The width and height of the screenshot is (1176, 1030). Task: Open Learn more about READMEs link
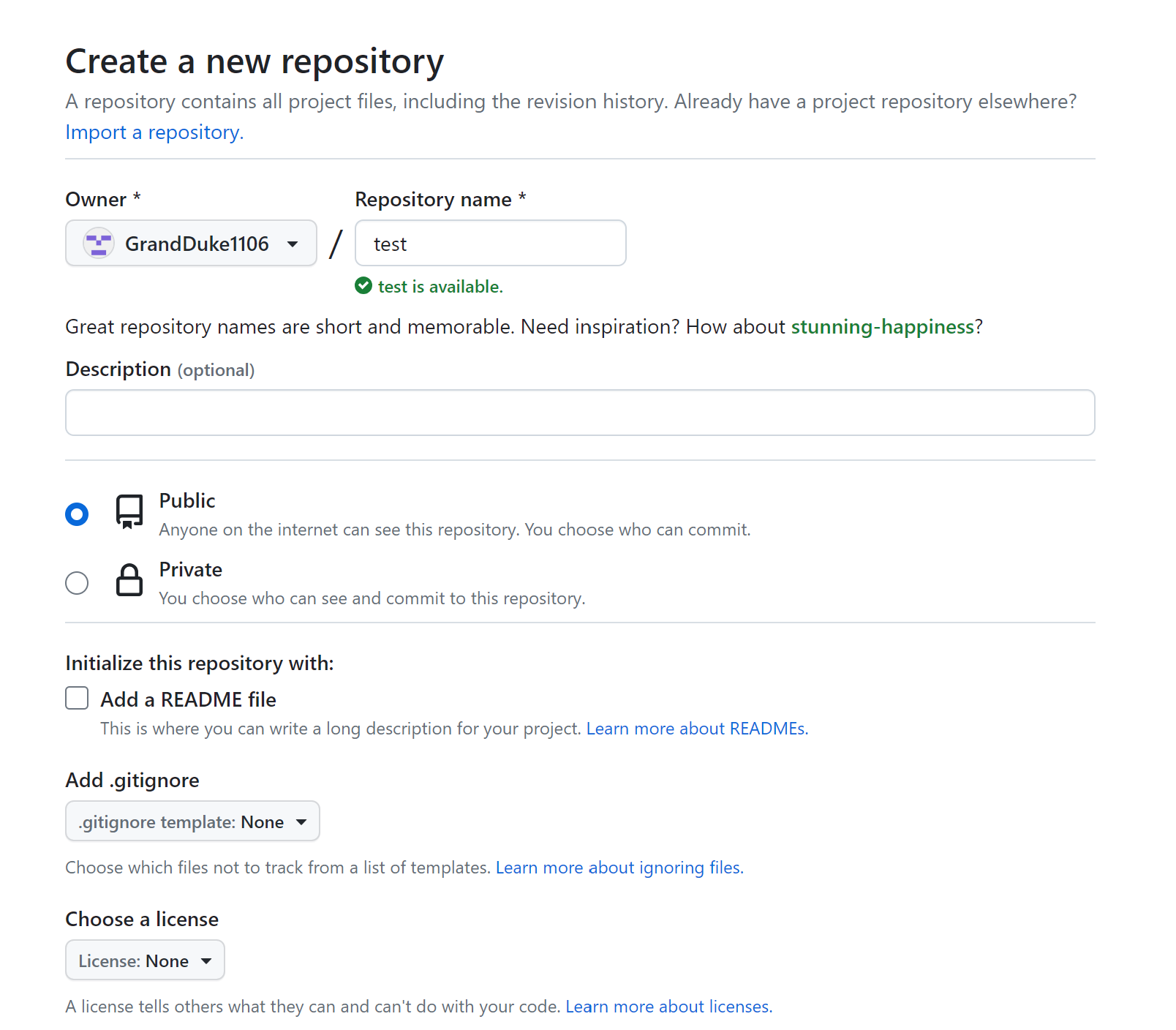pos(697,729)
